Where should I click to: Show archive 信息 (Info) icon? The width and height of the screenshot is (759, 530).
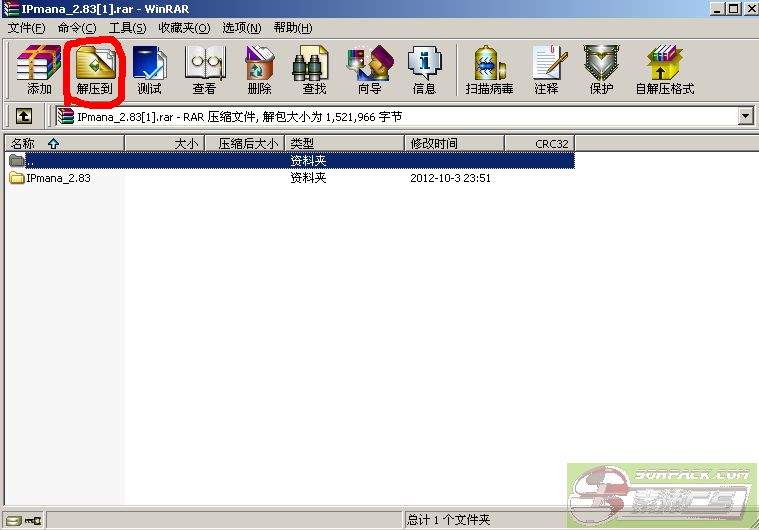coord(424,70)
